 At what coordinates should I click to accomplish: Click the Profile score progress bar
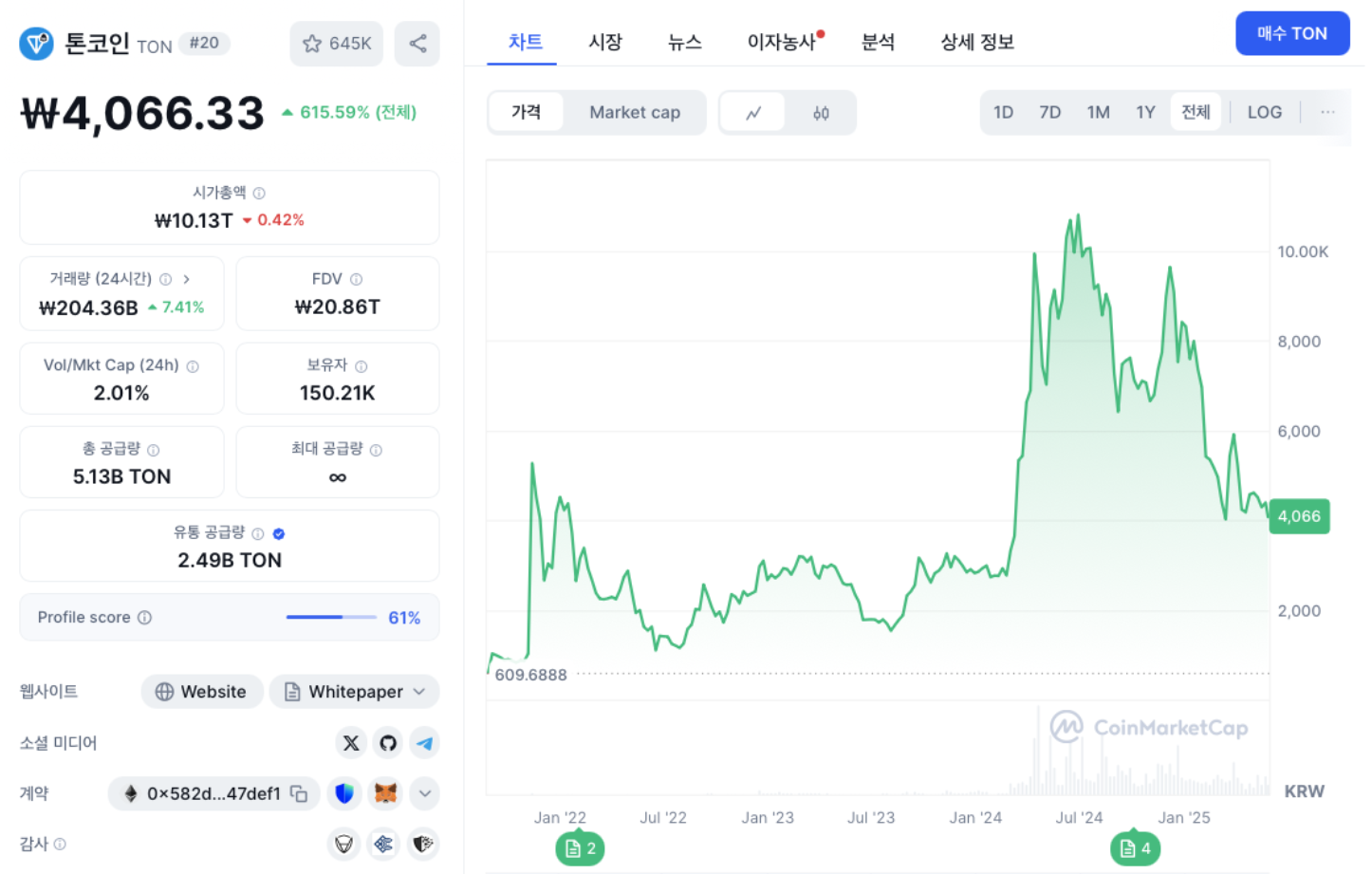[x=331, y=617]
